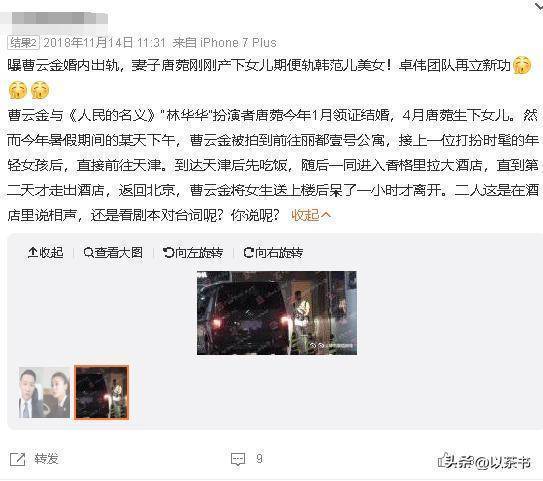Select the man and woman thumbnail
The height and width of the screenshot is (481, 543).
pos(44,393)
